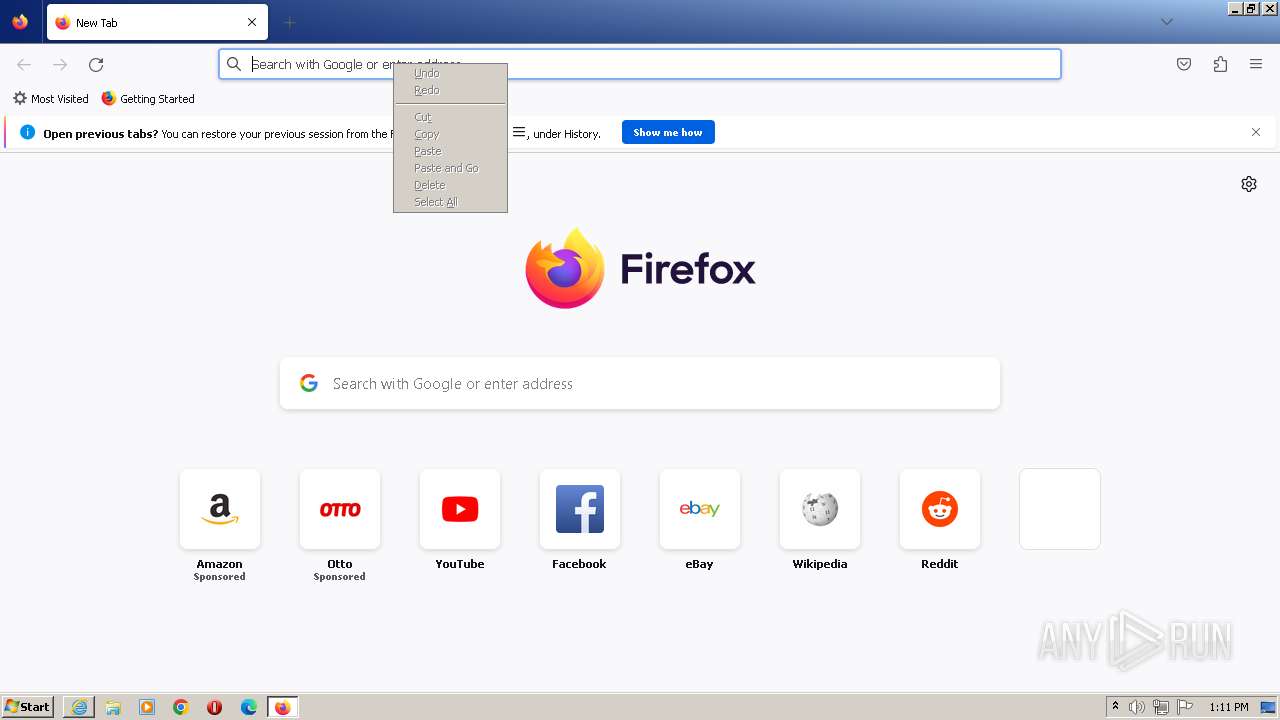The width and height of the screenshot is (1280, 720).
Task: Open a new tab with plus button
Action: pos(289,22)
